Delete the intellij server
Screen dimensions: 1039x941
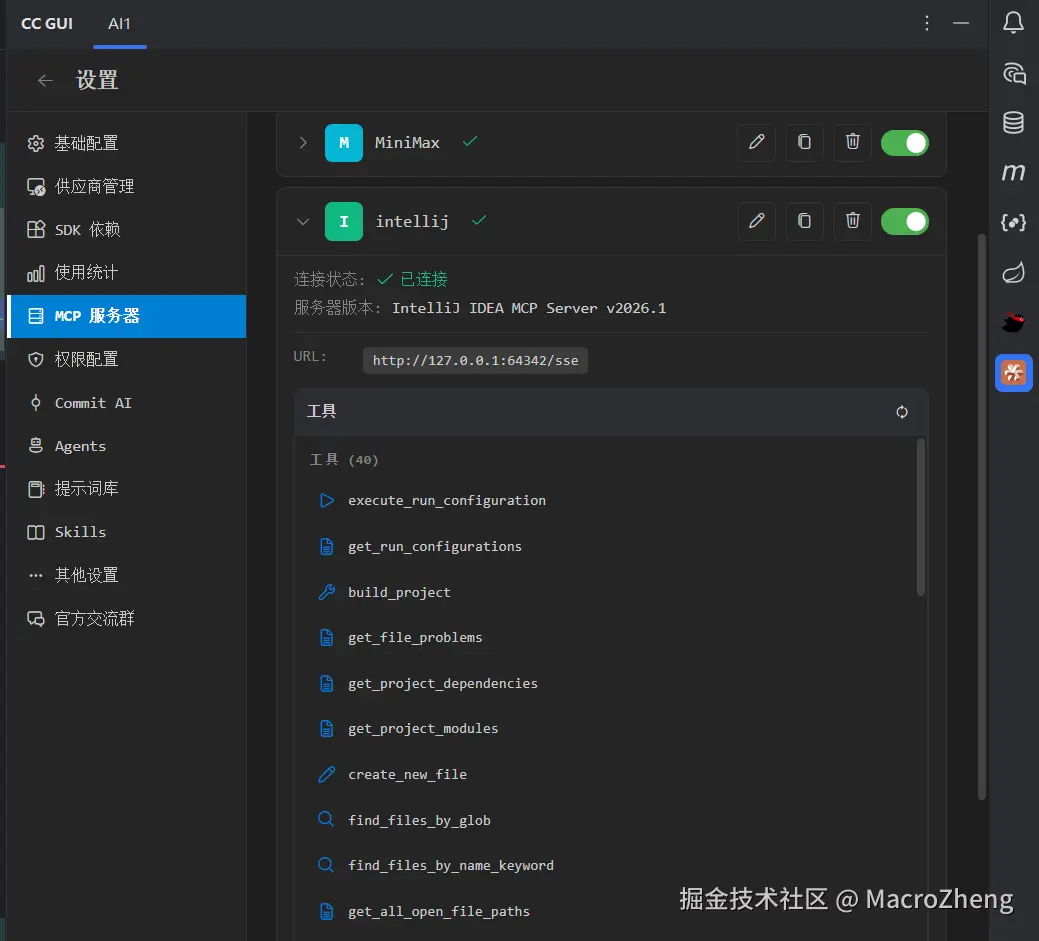click(x=853, y=221)
